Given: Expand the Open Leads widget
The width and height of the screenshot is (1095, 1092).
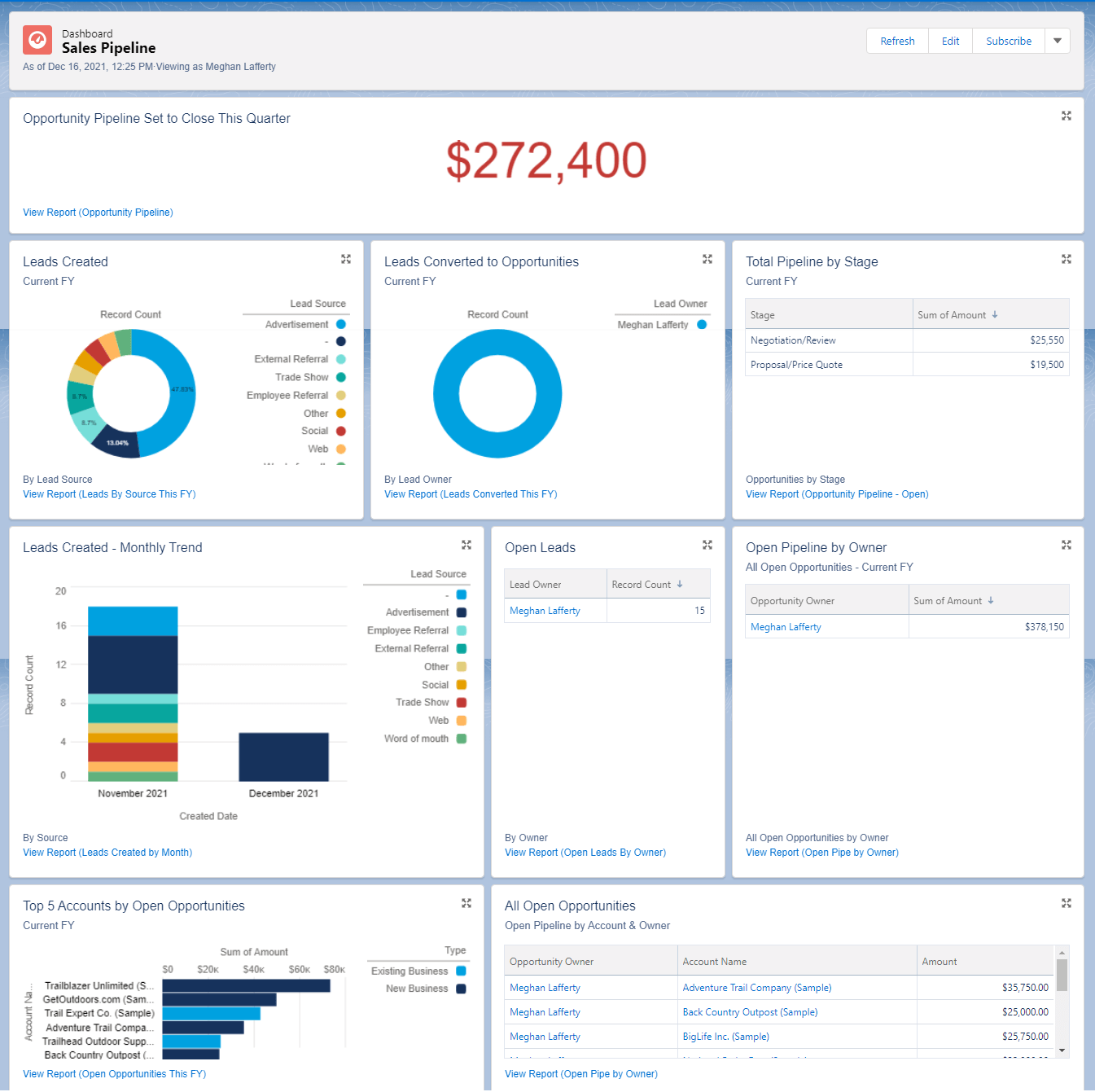Looking at the screenshot, I should click(x=707, y=545).
